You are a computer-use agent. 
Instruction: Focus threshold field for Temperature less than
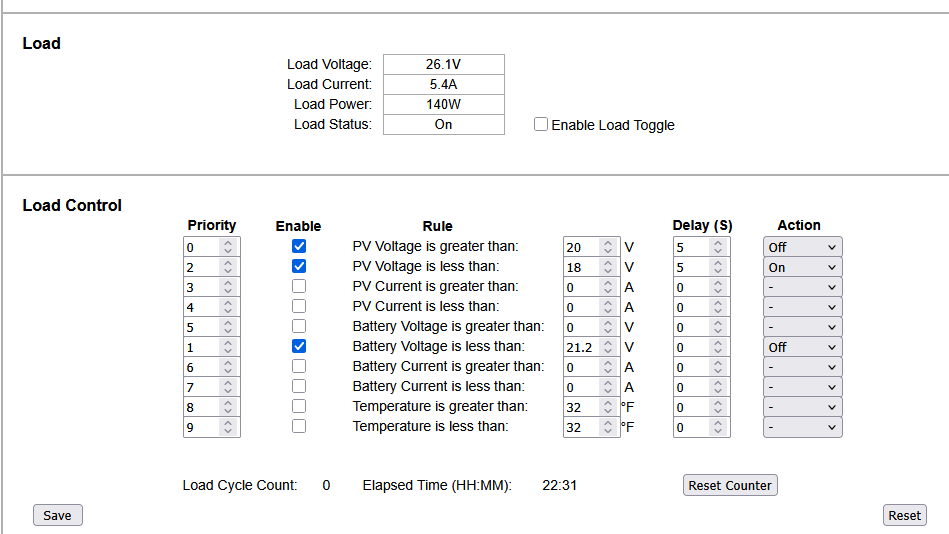click(591, 427)
